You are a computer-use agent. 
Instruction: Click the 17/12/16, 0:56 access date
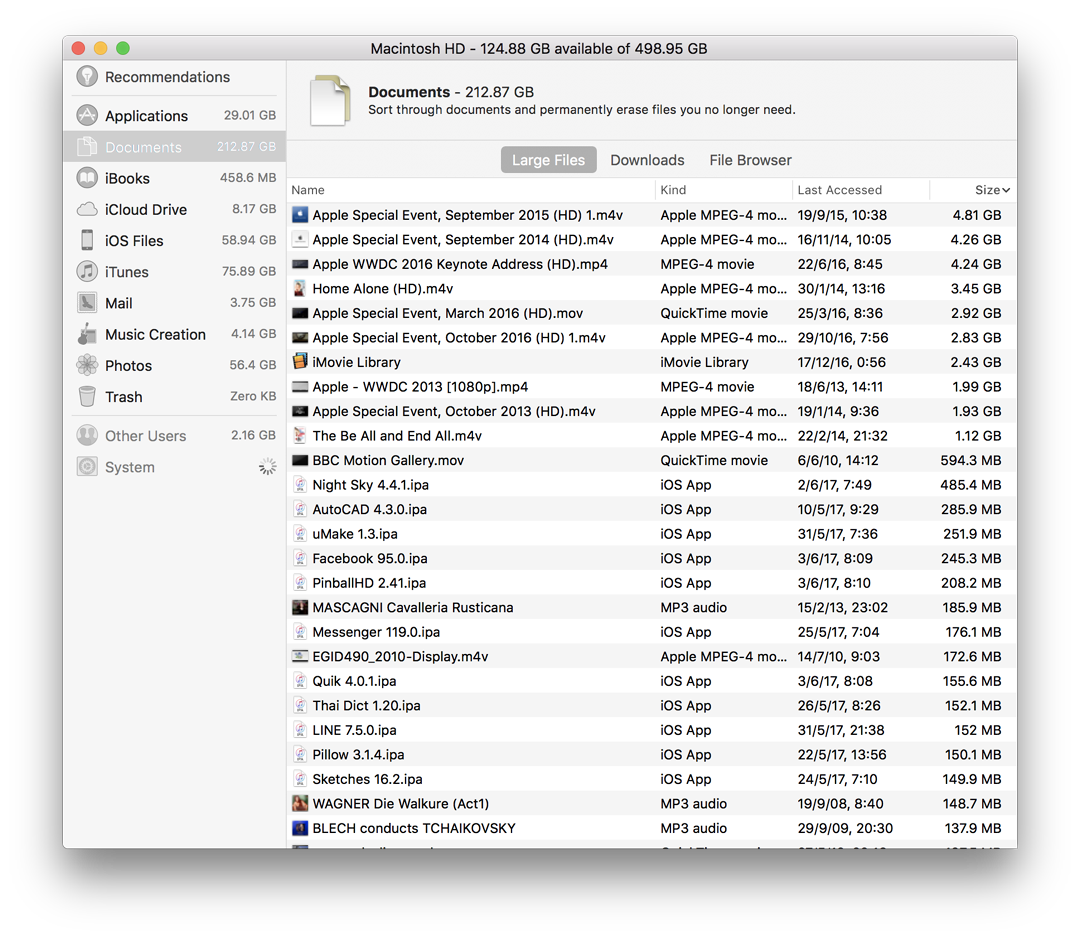click(x=842, y=362)
